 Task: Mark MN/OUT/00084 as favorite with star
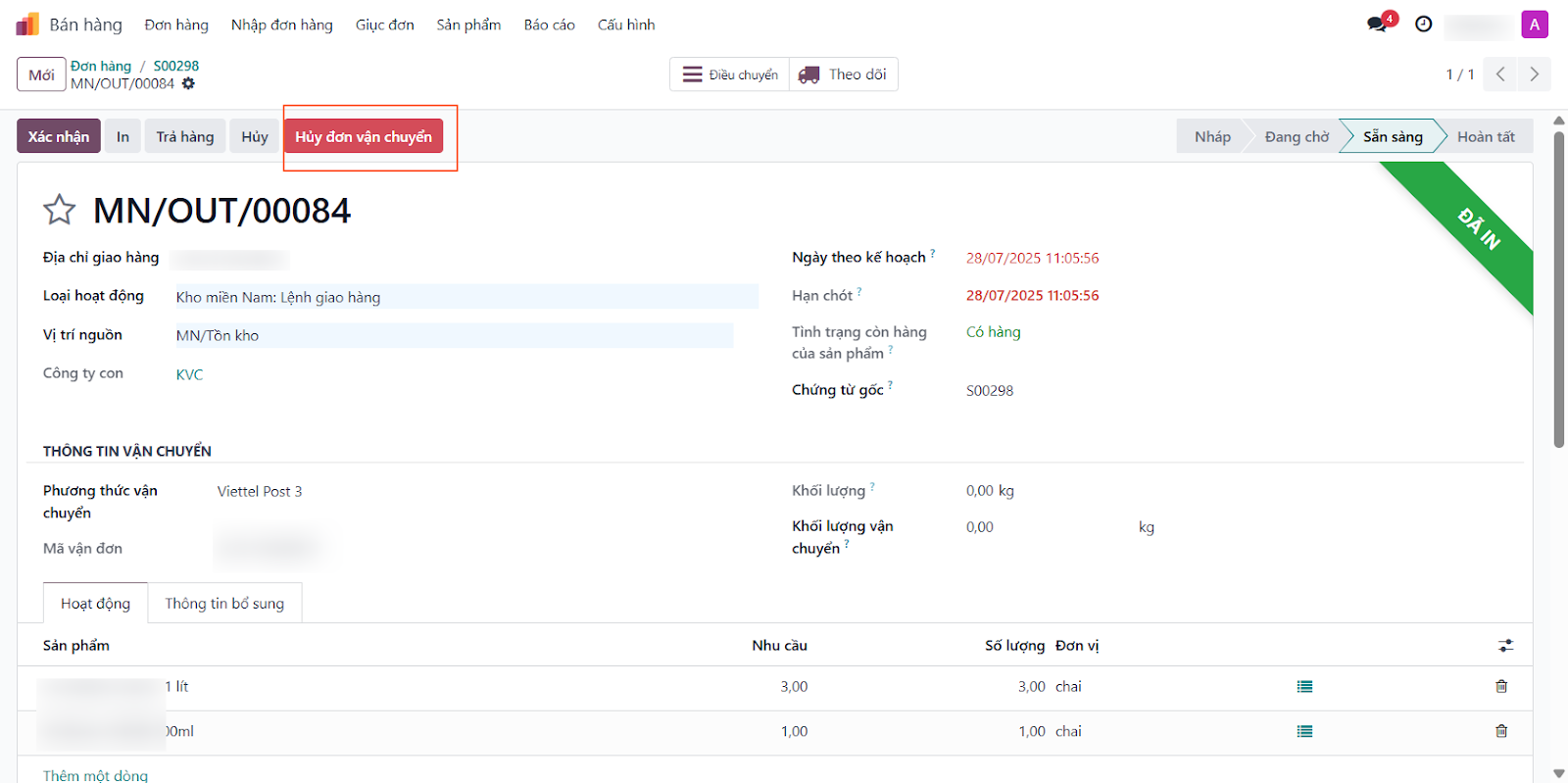59,210
